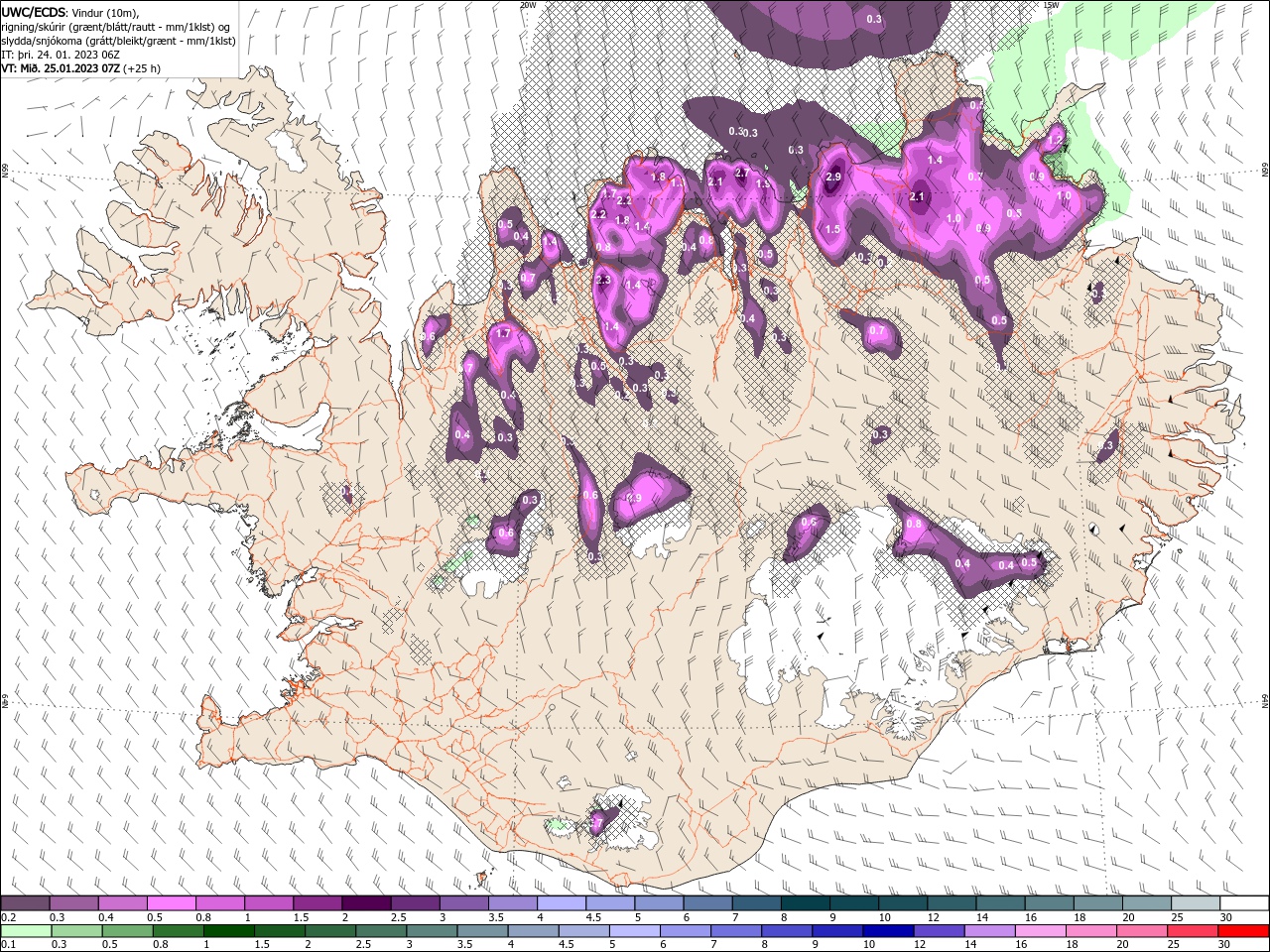
Task: Click the '20W' longitude label
Action: coord(528,5)
